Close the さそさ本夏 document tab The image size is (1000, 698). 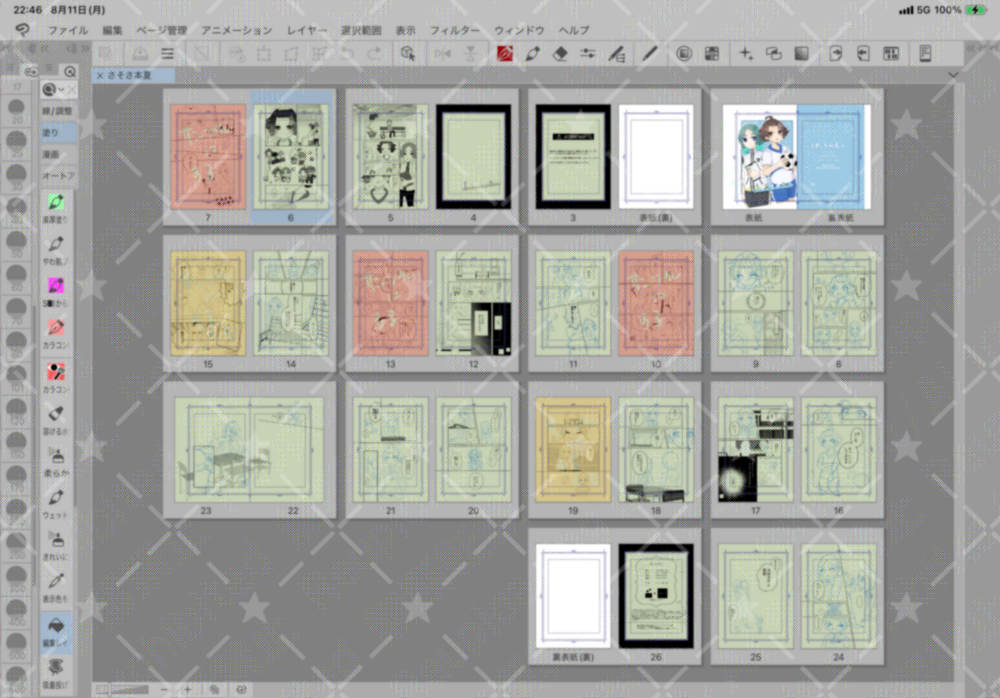(100, 75)
